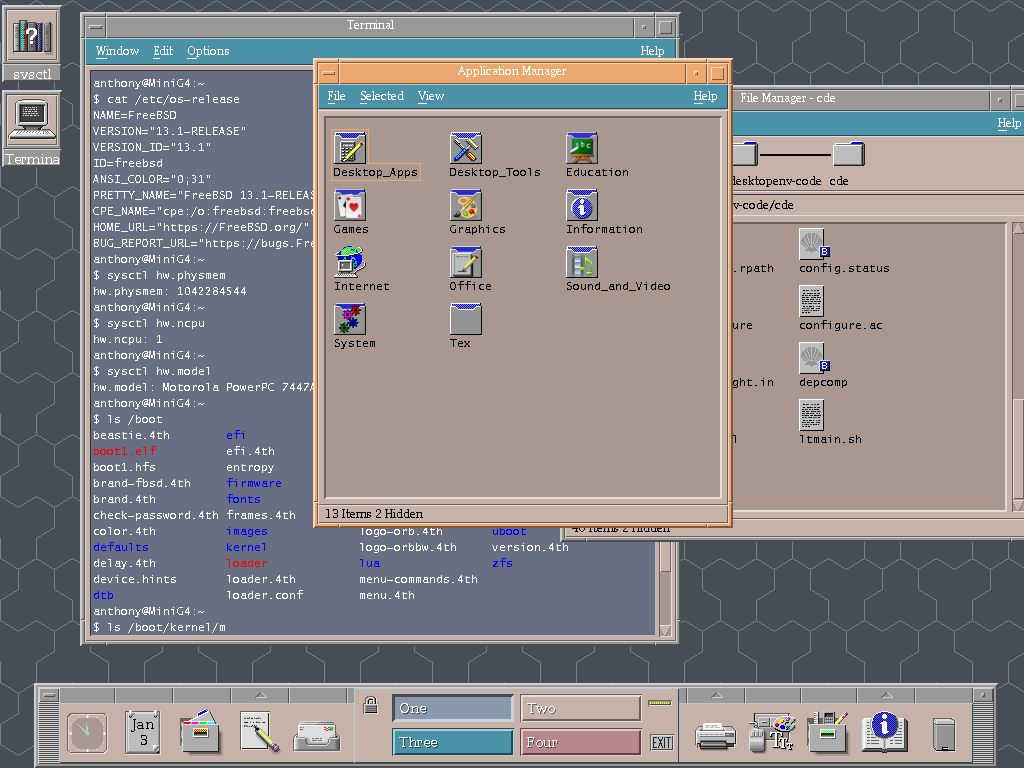Open the Desktop_Tools application group
This screenshot has height=768, width=1024.
click(x=466, y=148)
